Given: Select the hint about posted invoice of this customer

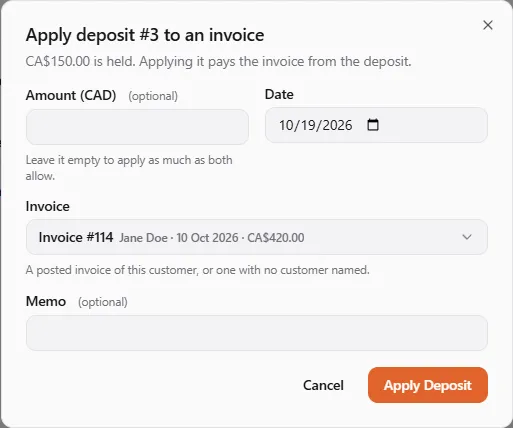Looking at the screenshot, I should pyautogui.click(x=198, y=270).
